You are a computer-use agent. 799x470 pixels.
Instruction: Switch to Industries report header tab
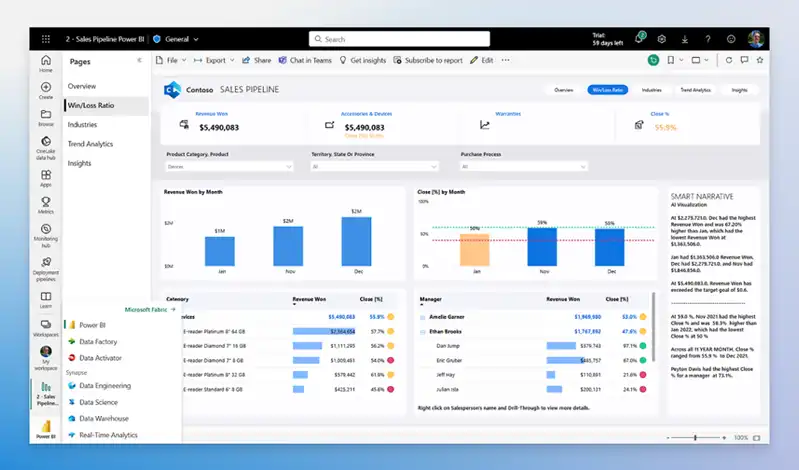pos(651,90)
